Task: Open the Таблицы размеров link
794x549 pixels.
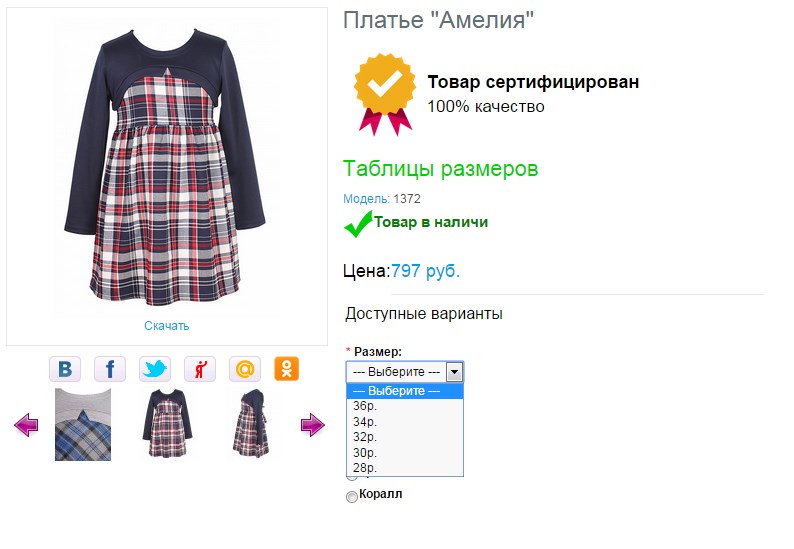Action: (440, 169)
